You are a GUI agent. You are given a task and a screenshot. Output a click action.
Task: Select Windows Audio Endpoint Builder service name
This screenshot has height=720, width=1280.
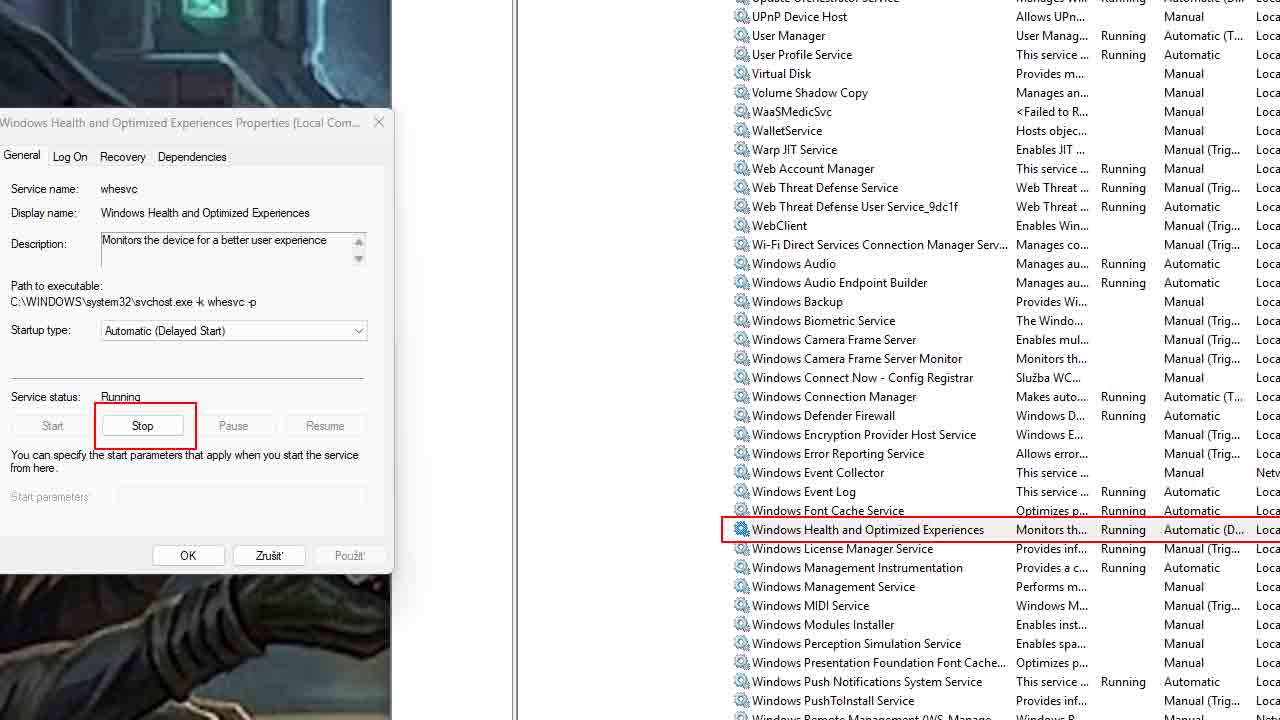coord(840,283)
